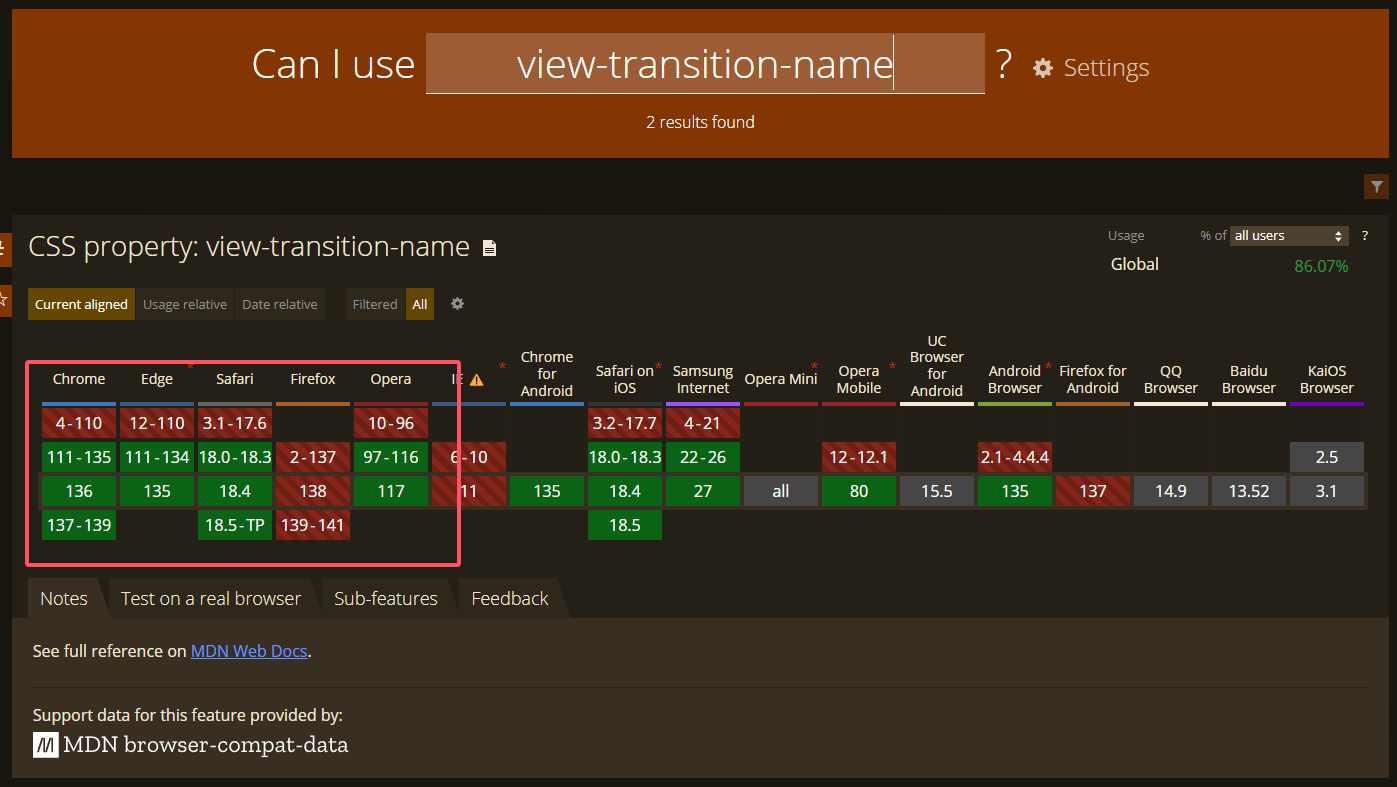Open the Feedback tab
The width and height of the screenshot is (1397, 787).
pyautogui.click(x=510, y=599)
